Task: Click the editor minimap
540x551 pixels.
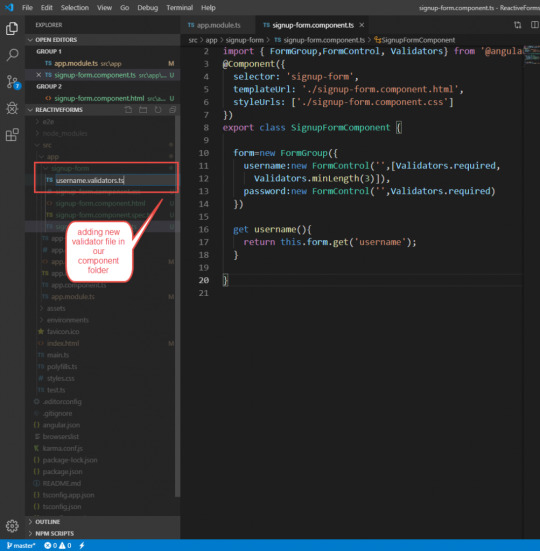Action: coord(532,56)
